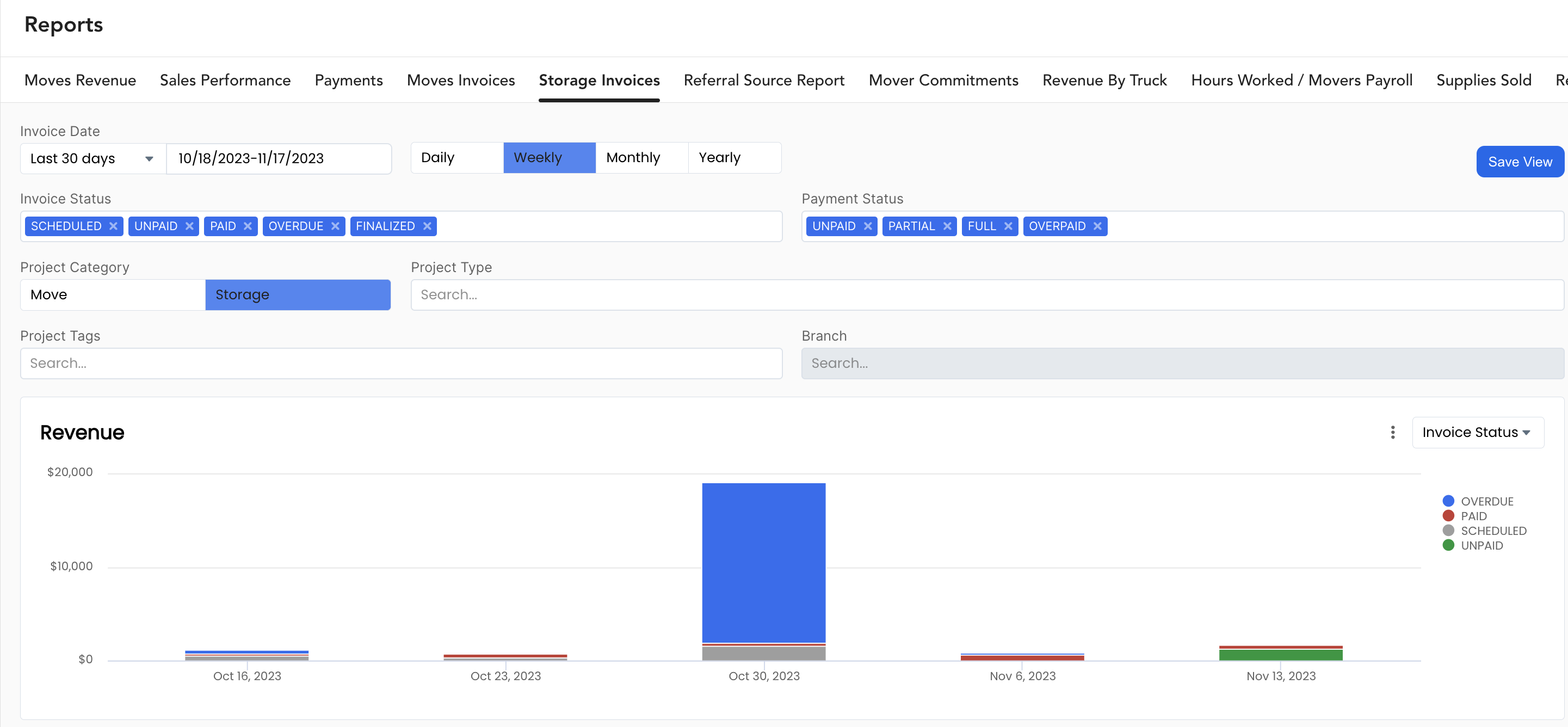Remove the OVERPAID payment status chip
This screenshot has width=1568, height=727.
(x=1097, y=226)
